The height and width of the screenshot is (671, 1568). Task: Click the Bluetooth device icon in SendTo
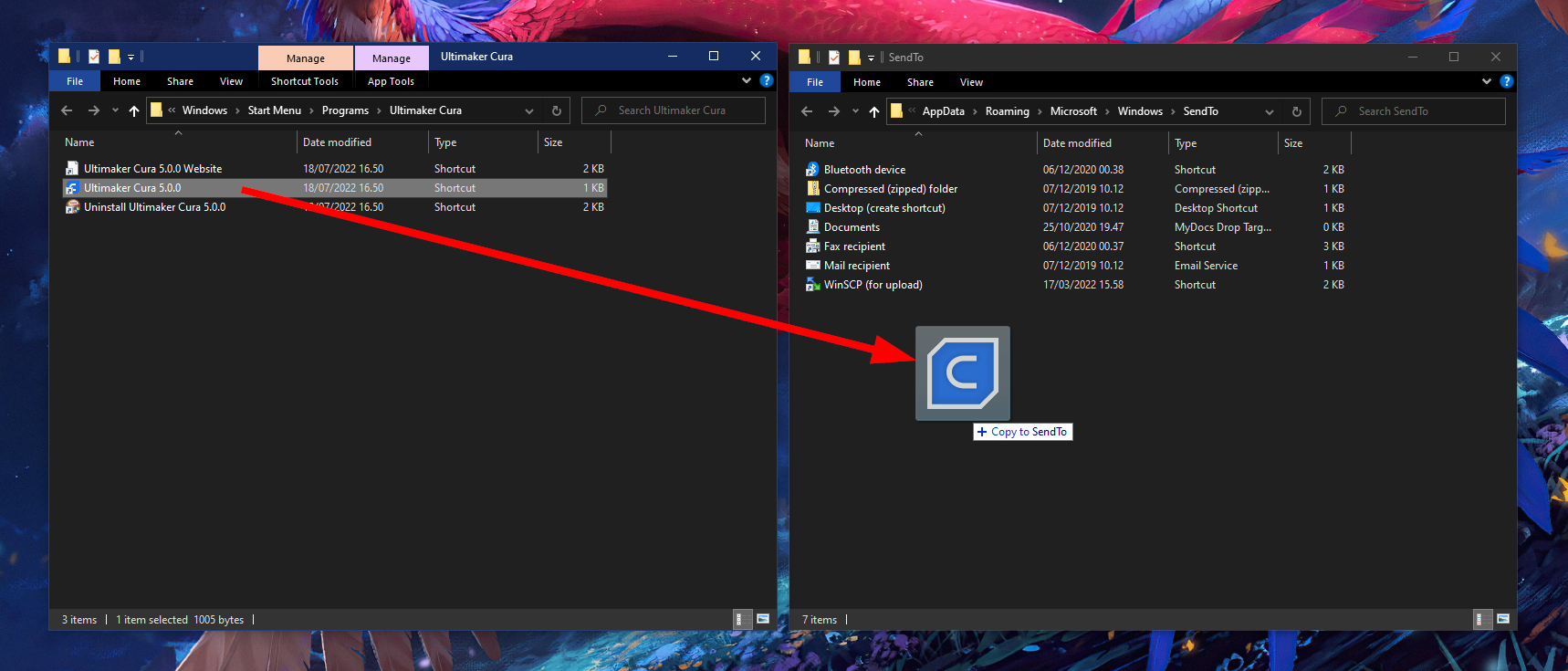[812, 170]
